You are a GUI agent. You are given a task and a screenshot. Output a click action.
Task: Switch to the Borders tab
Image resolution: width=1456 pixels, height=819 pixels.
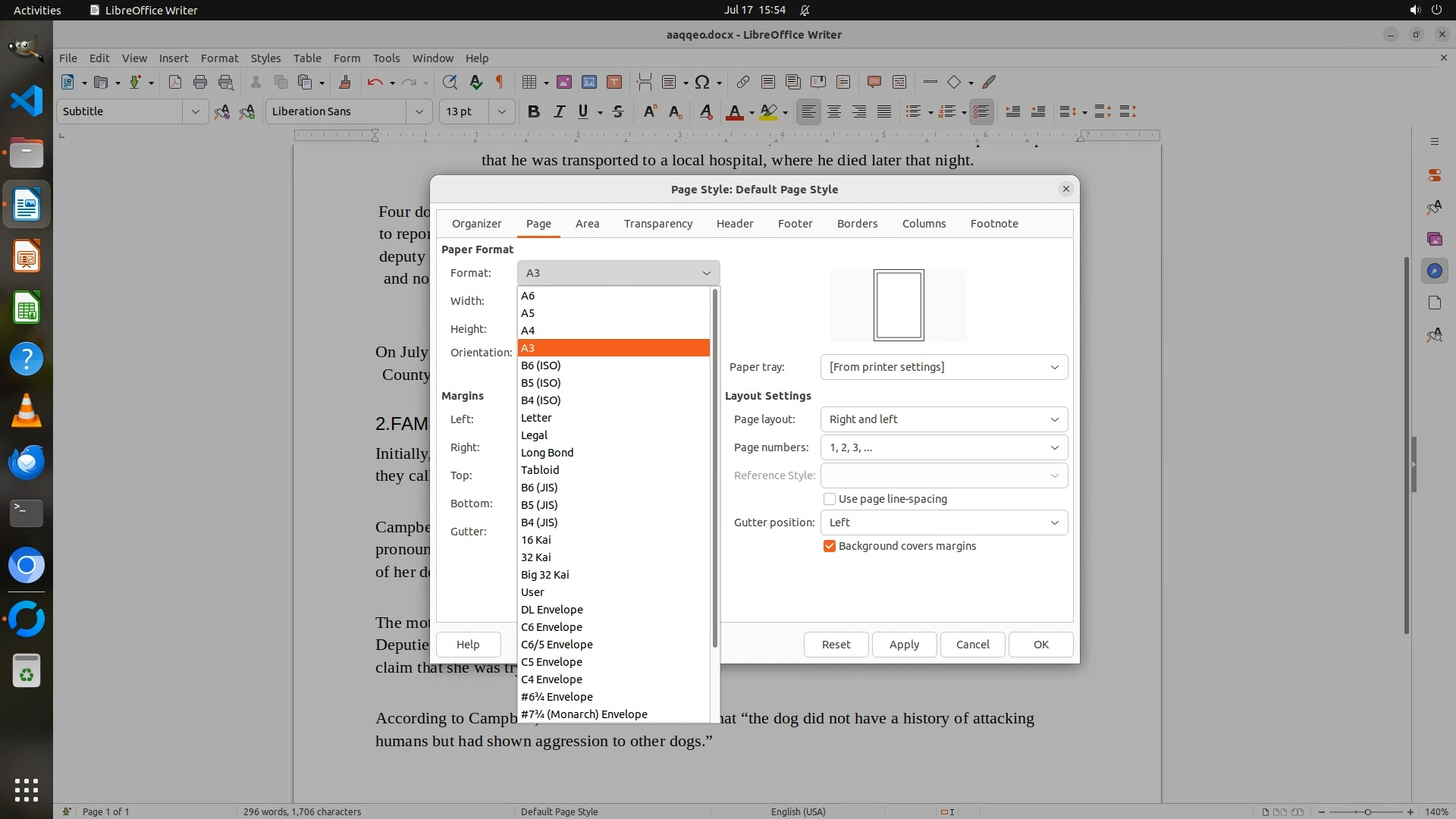tap(857, 224)
